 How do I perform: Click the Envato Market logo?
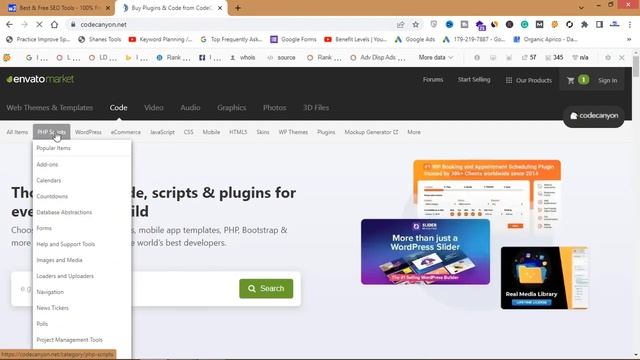(40, 79)
